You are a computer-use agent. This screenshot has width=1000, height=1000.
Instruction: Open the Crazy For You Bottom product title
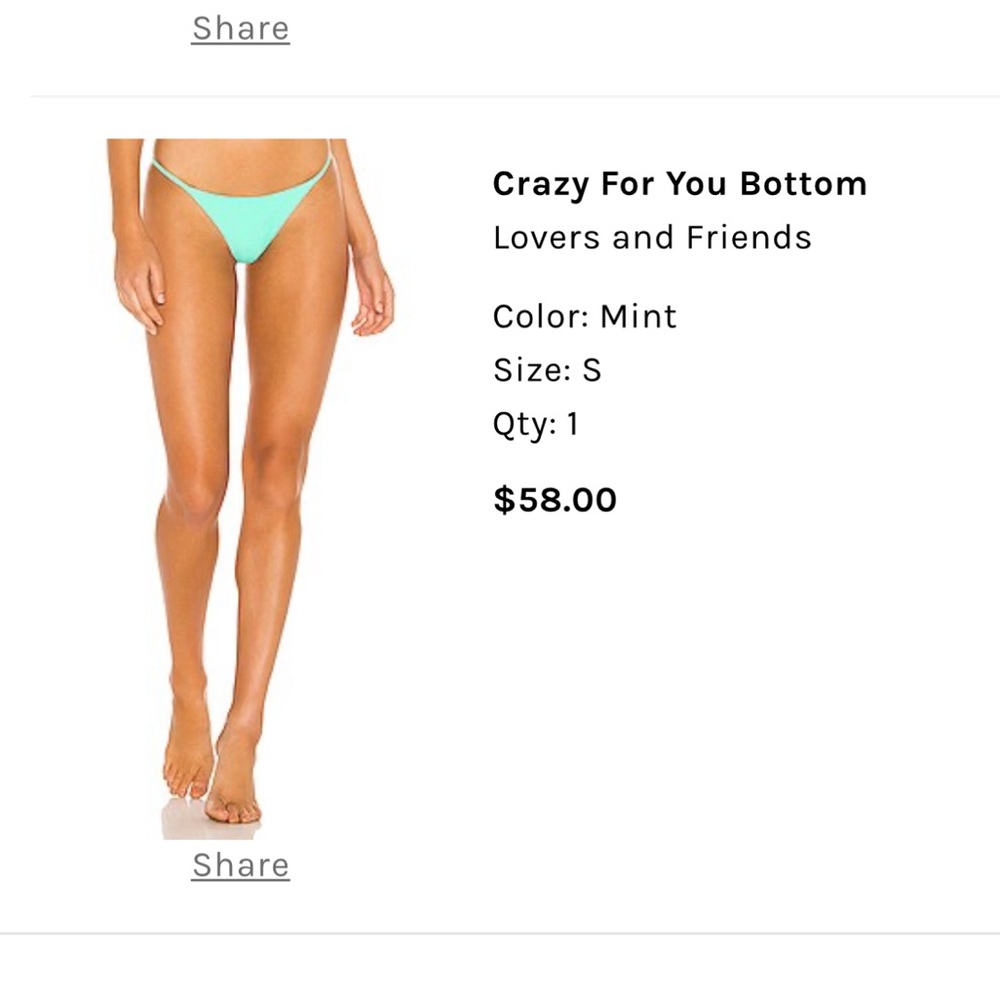tap(678, 184)
